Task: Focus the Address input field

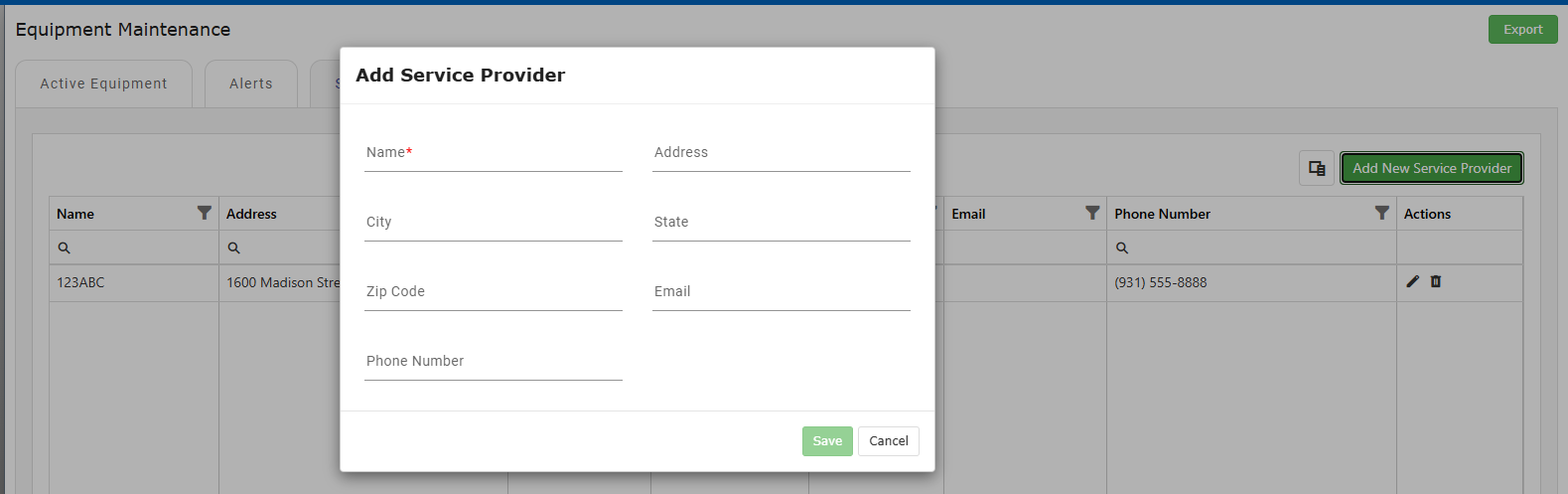Action: 782,153
